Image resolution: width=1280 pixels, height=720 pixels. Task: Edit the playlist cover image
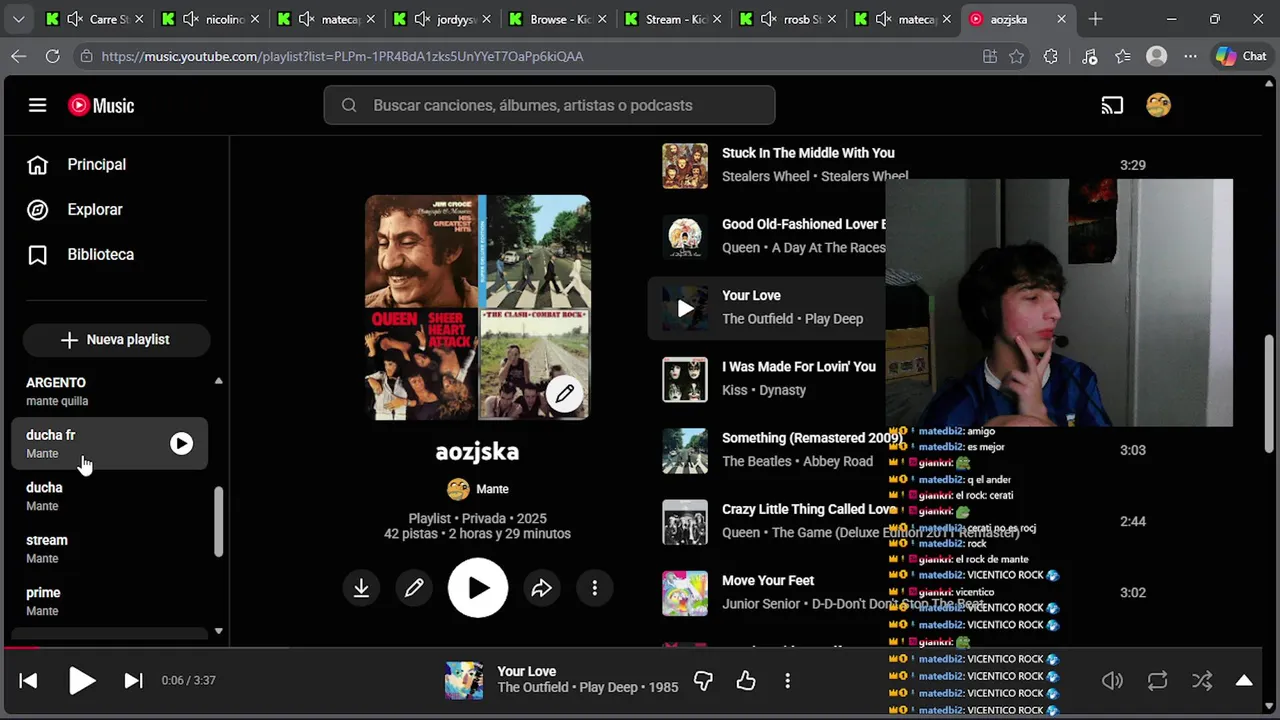565,394
